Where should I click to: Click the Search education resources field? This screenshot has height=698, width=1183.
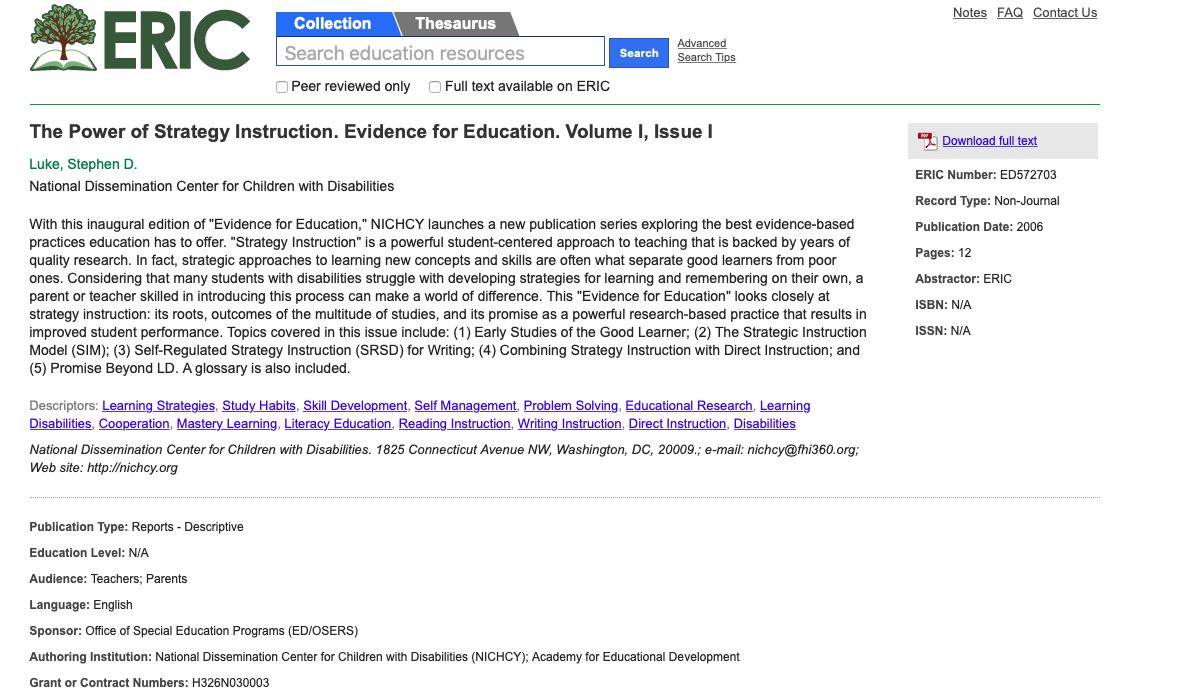(441, 53)
